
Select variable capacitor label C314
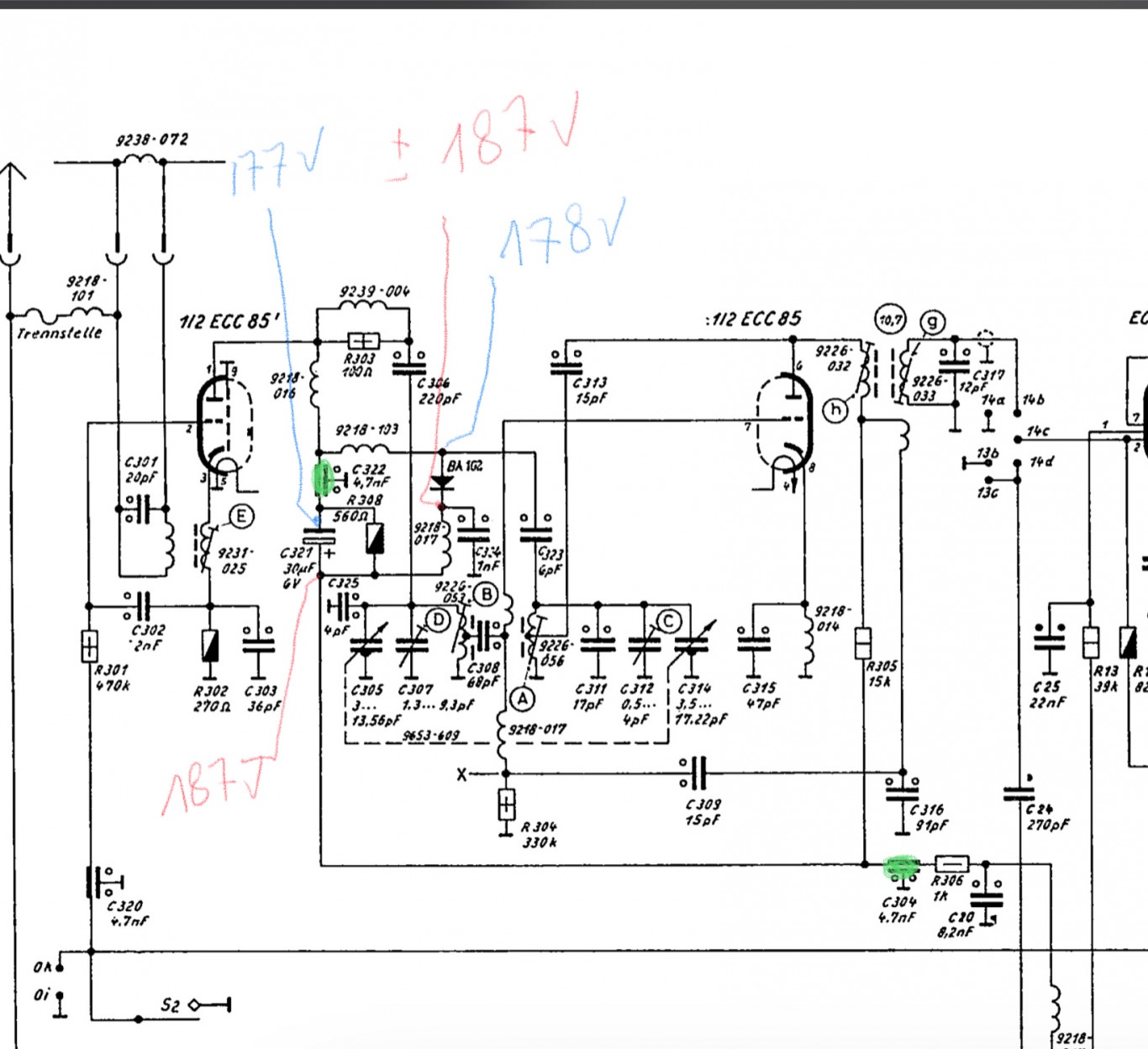(x=694, y=689)
